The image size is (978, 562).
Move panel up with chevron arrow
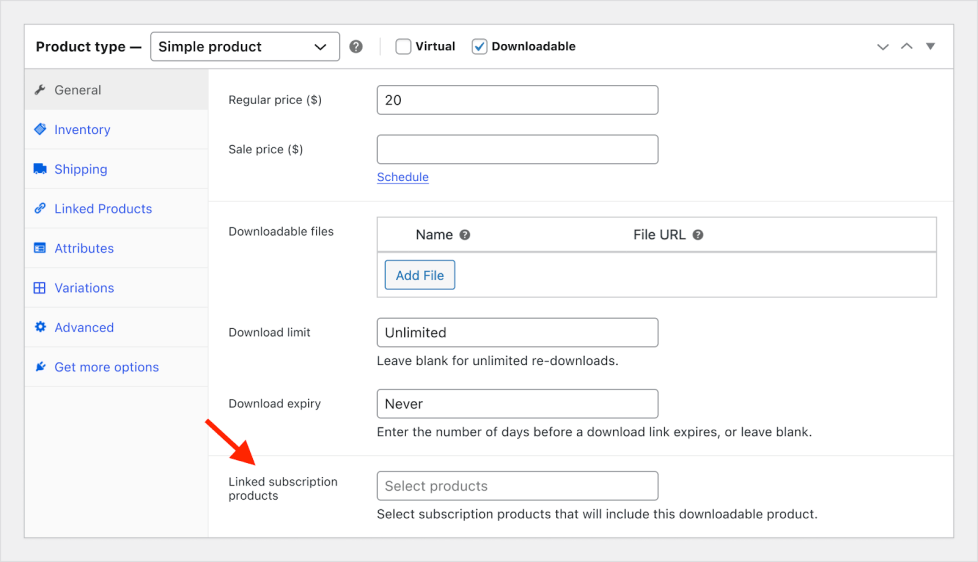click(x=906, y=46)
